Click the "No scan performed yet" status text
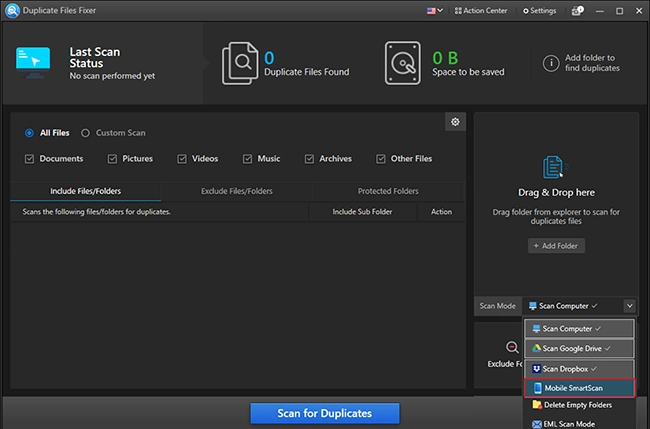This screenshot has height=429, width=650. (112, 76)
